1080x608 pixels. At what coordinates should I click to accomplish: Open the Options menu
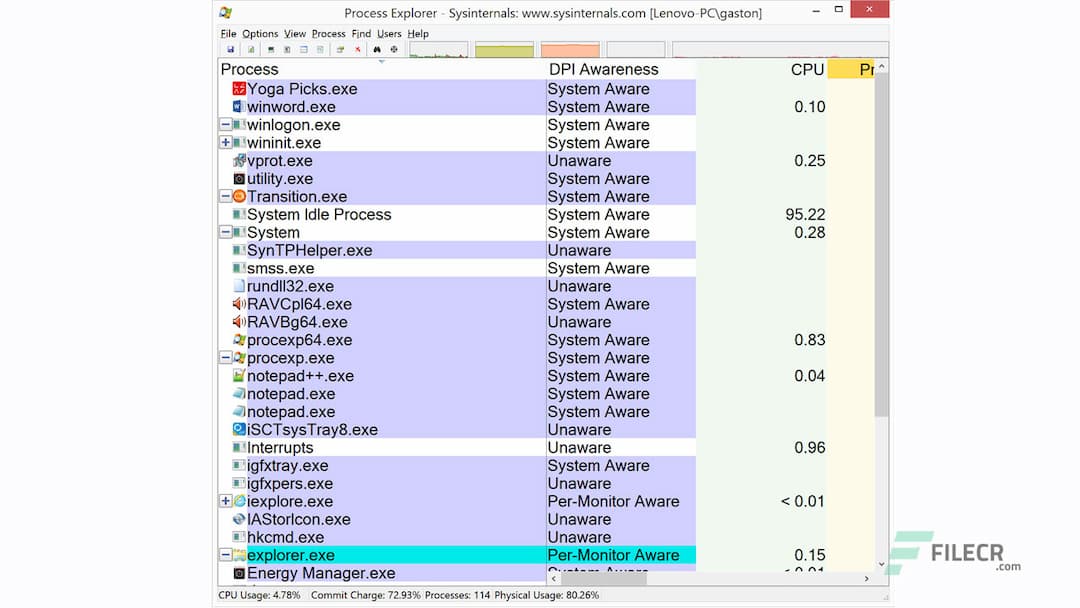(259, 33)
